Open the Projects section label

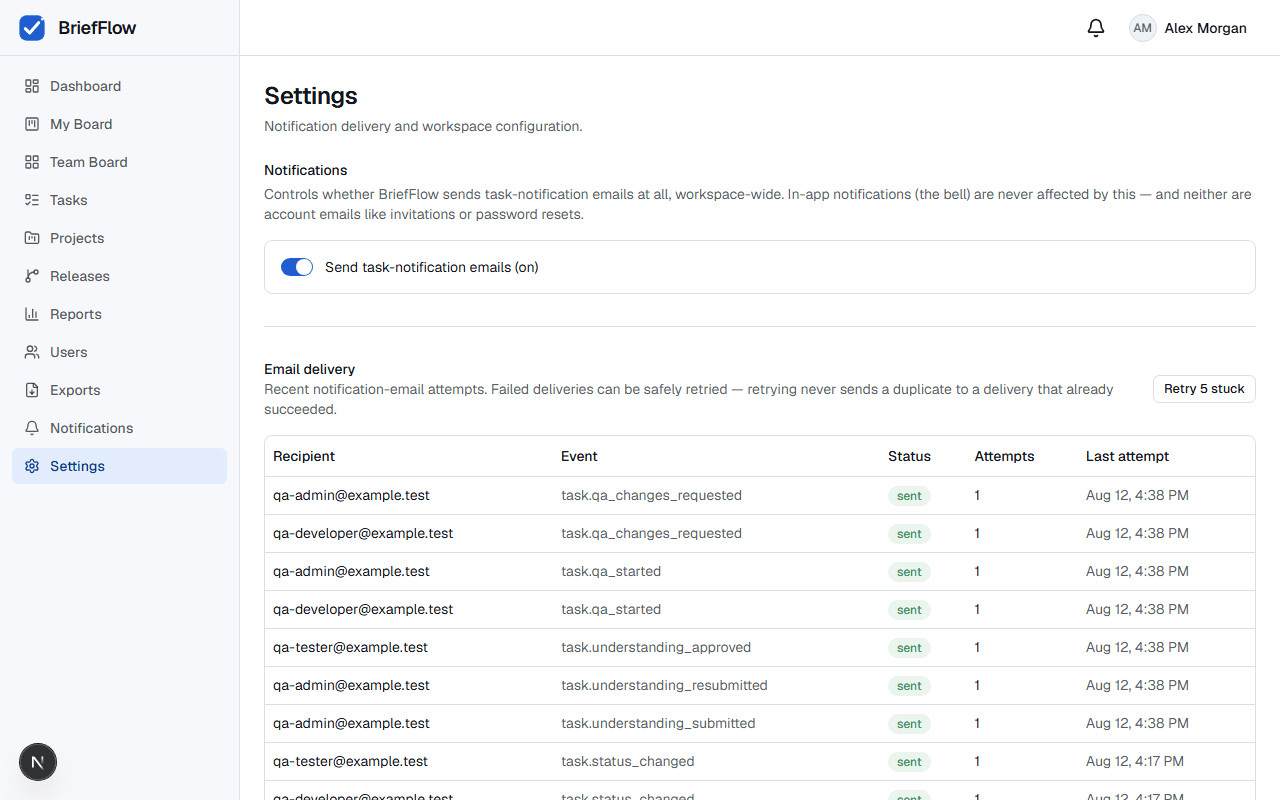tap(77, 238)
